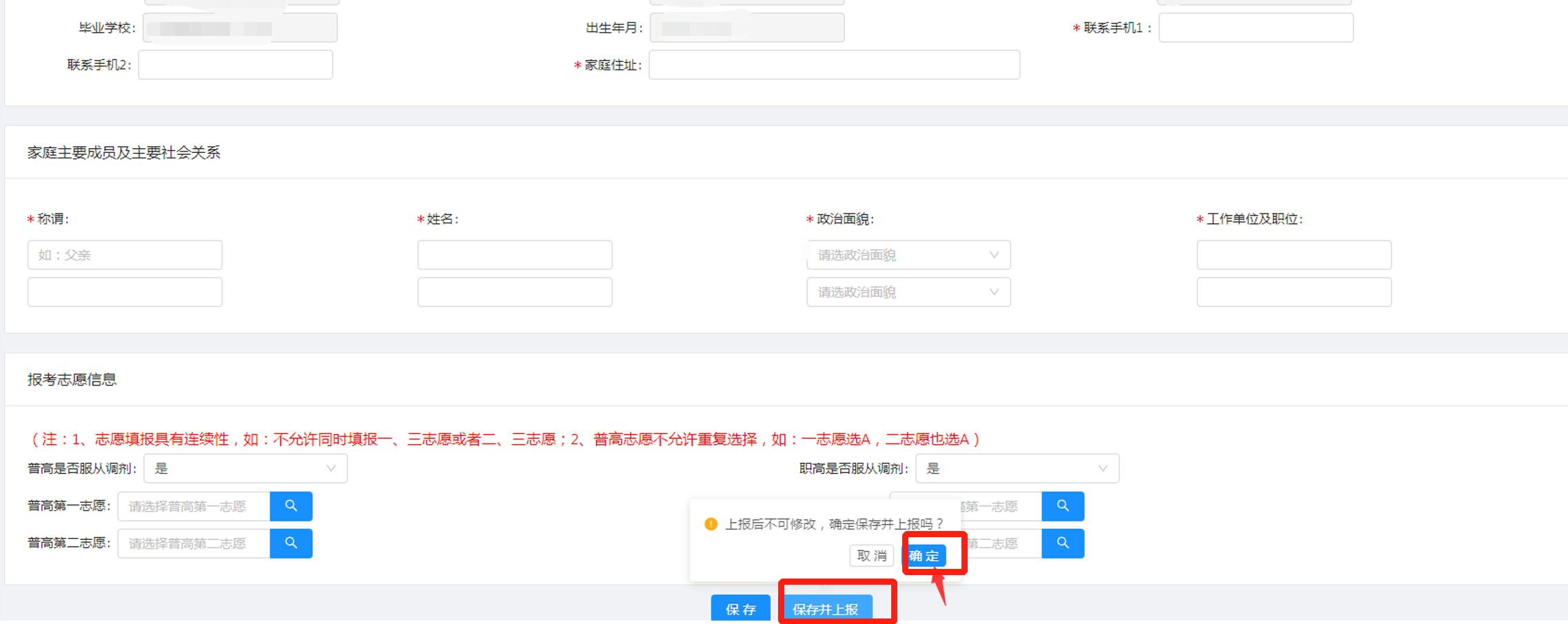Click the orange warning icon in the confirm popup
Screen dimensions: 1568x624
[711, 524]
